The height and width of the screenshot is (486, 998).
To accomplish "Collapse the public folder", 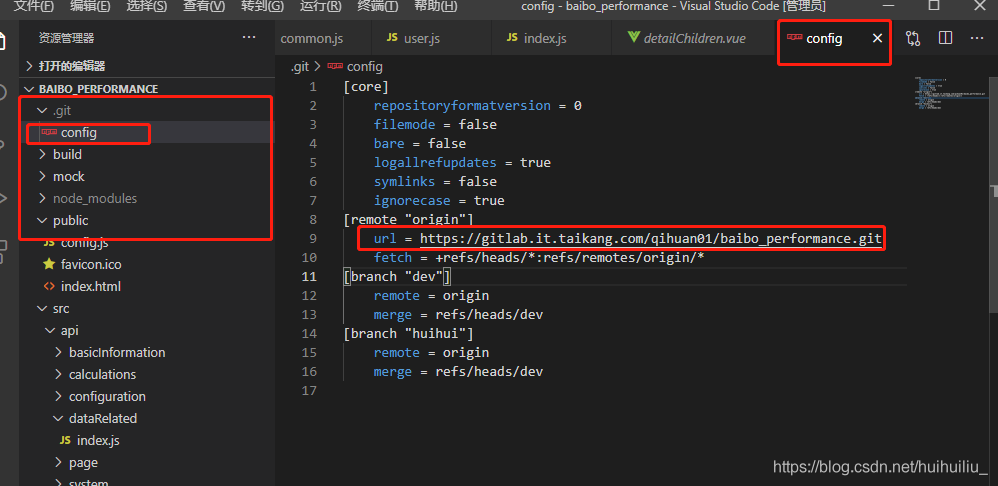I will pyautogui.click(x=148, y=221).
